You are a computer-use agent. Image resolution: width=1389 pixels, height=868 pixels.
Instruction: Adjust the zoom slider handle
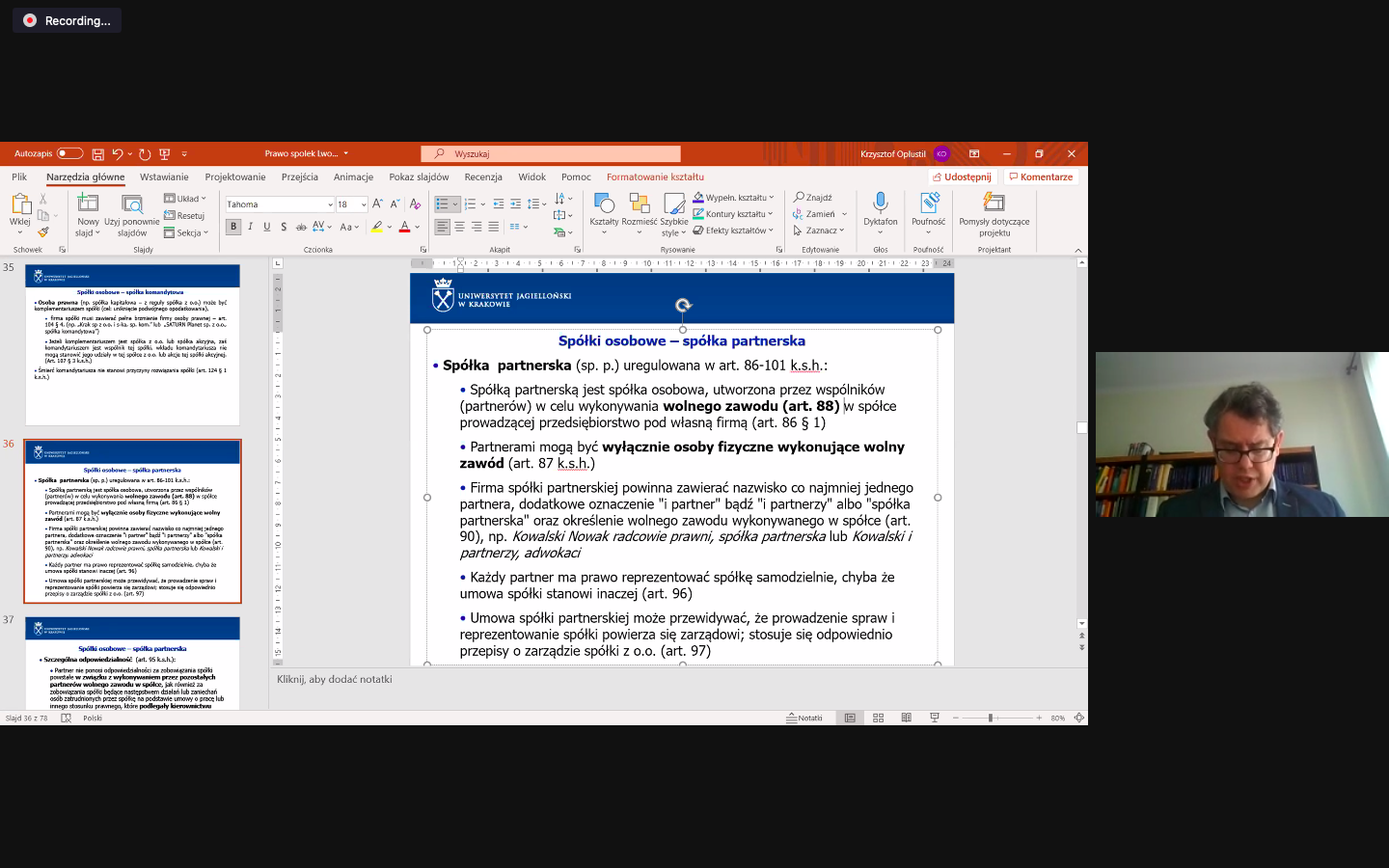click(x=991, y=718)
